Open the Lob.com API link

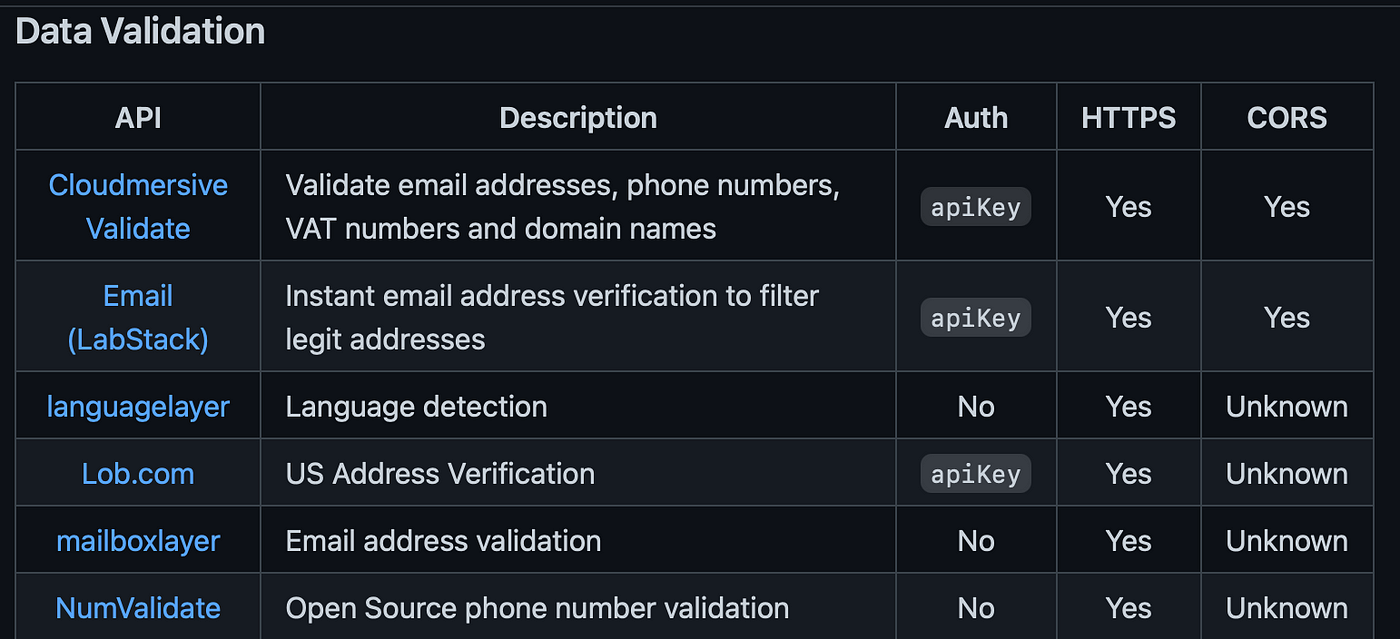tap(138, 474)
